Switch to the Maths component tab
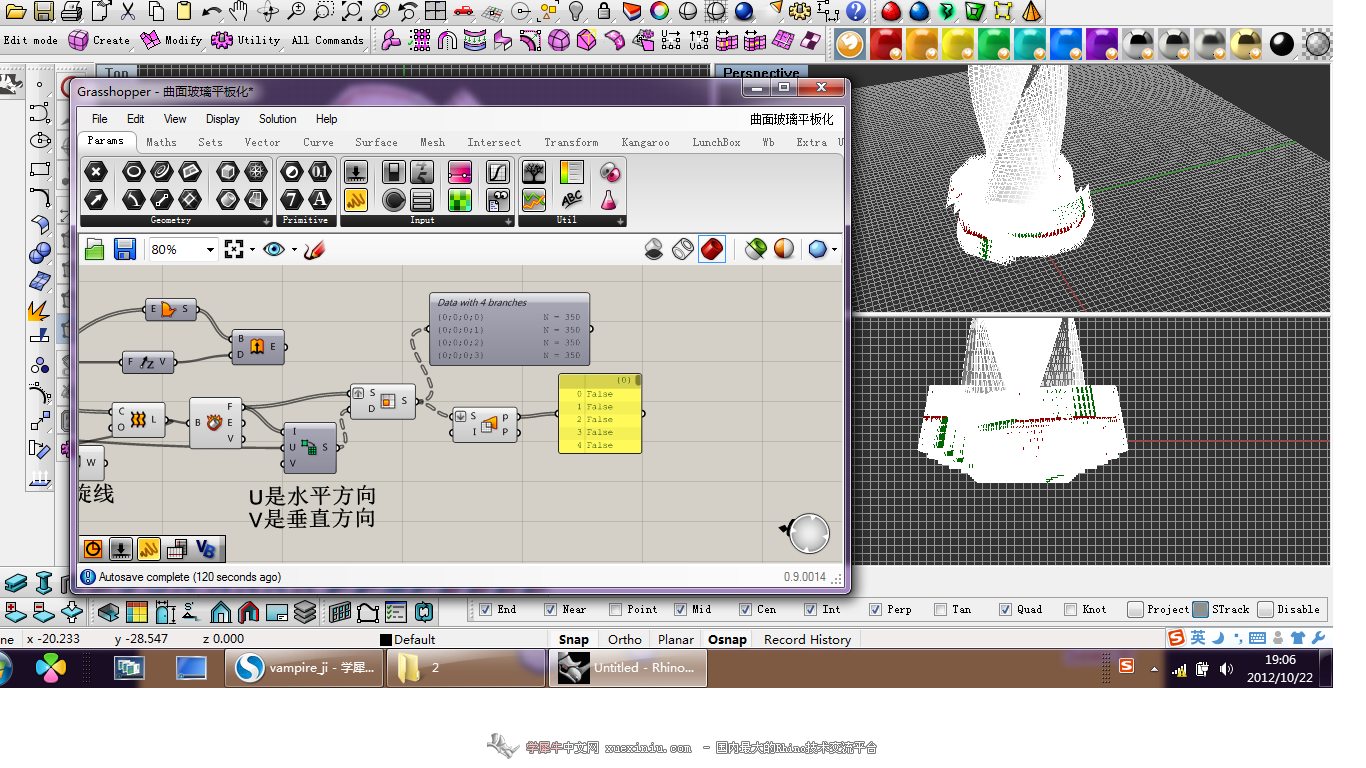This screenshot has height=768, width=1366. [x=161, y=142]
